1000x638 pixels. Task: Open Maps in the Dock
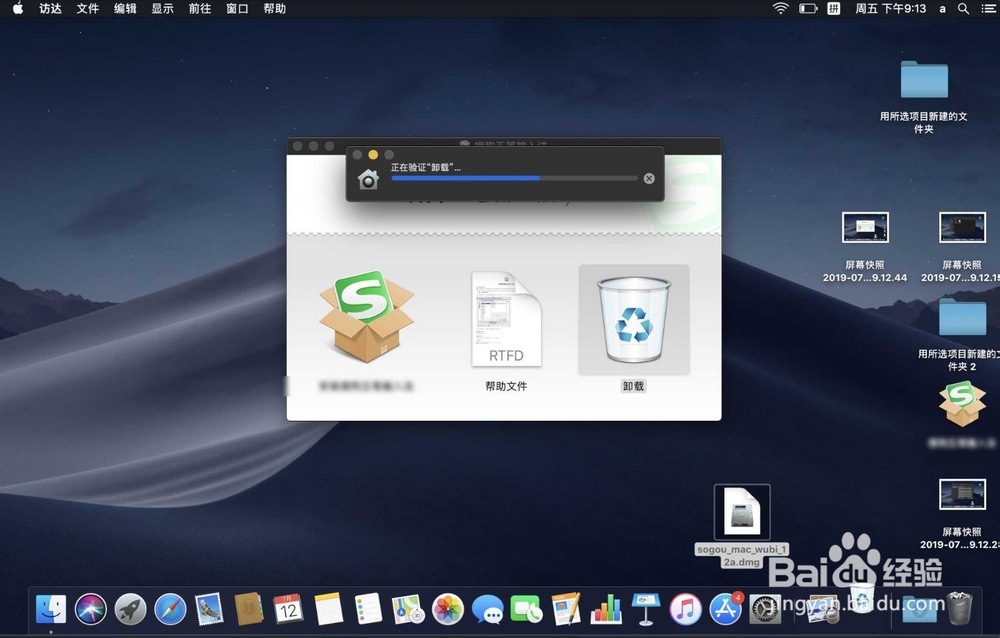pyautogui.click(x=408, y=609)
